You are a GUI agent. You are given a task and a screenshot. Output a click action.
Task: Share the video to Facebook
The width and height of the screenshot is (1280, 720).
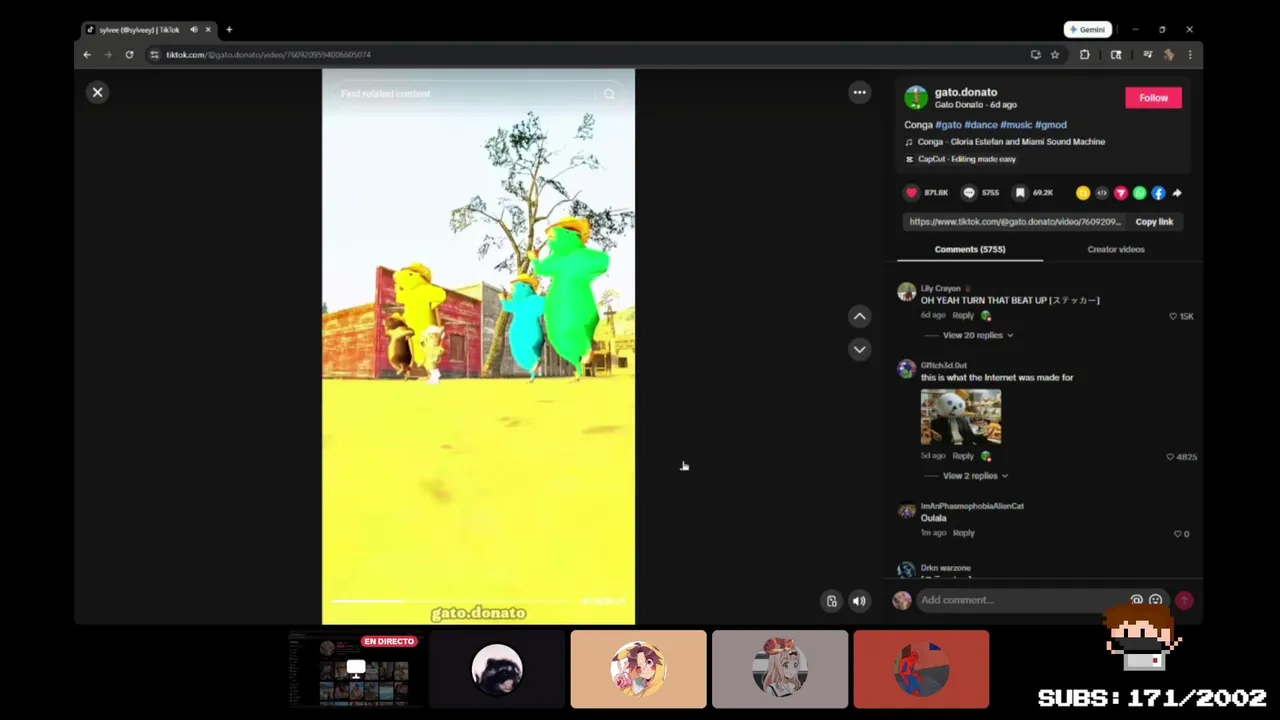pyautogui.click(x=1158, y=193)
